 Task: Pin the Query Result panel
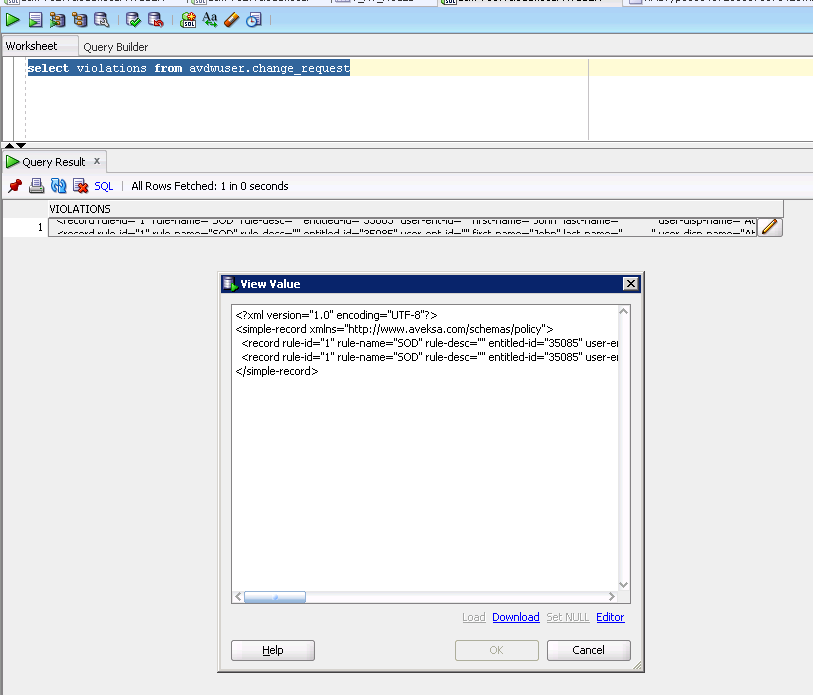click(x=14, y=186)
